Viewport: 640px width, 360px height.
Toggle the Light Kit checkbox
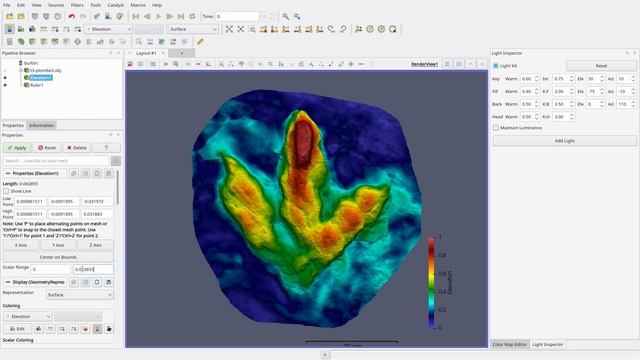(x=496, y=66)
